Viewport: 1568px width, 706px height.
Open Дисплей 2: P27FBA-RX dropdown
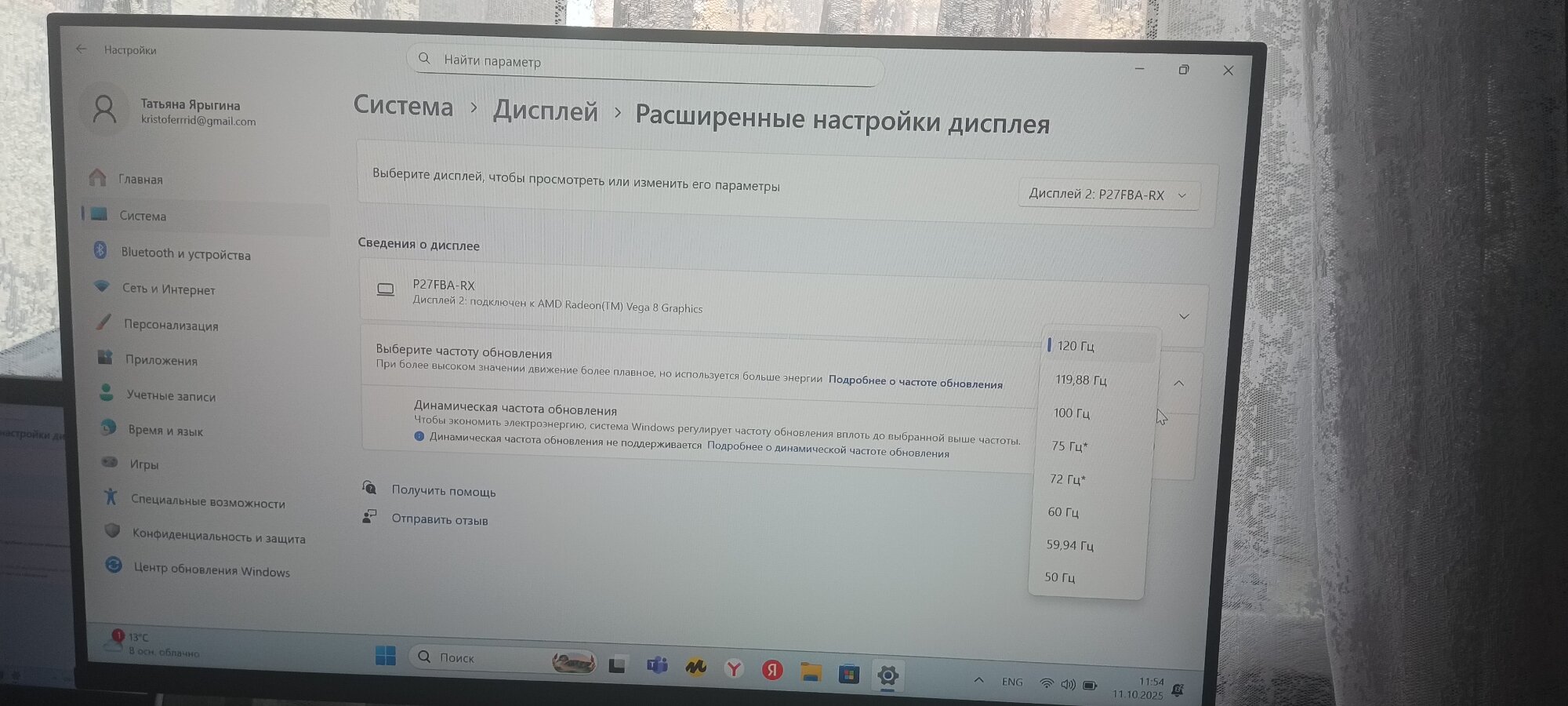tap(1108, 195)
